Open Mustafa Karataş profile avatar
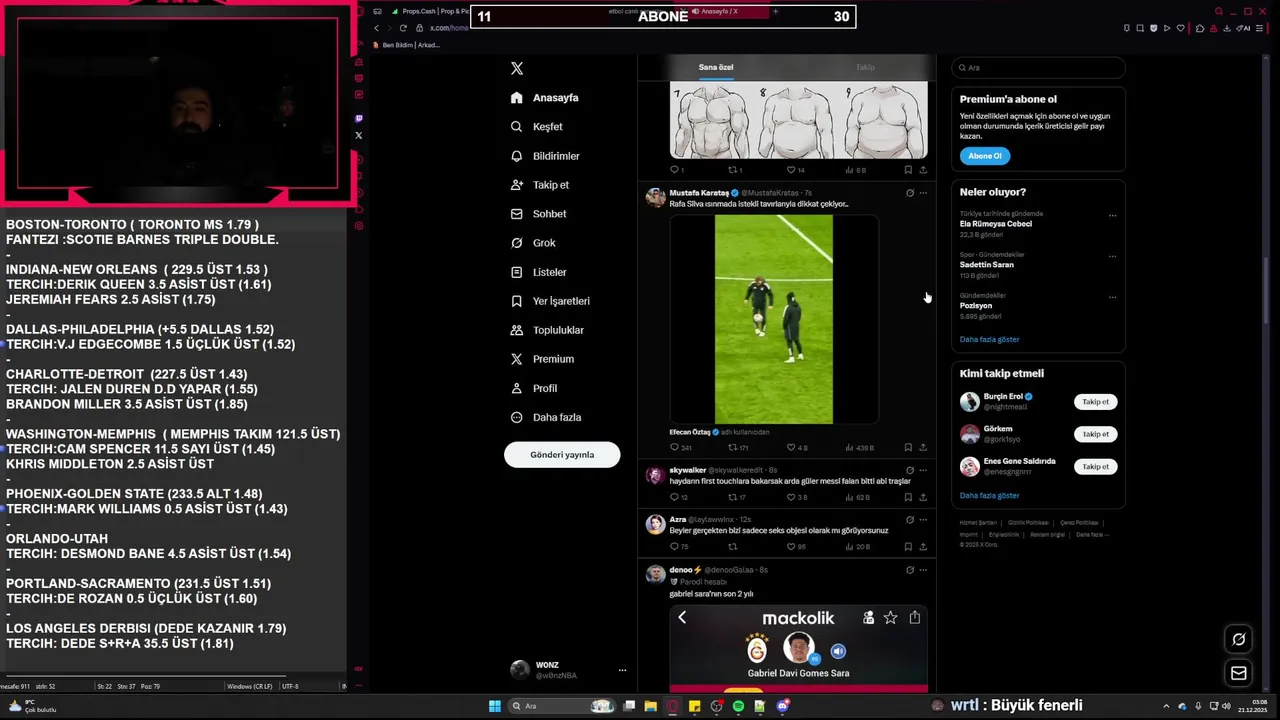 655,197
